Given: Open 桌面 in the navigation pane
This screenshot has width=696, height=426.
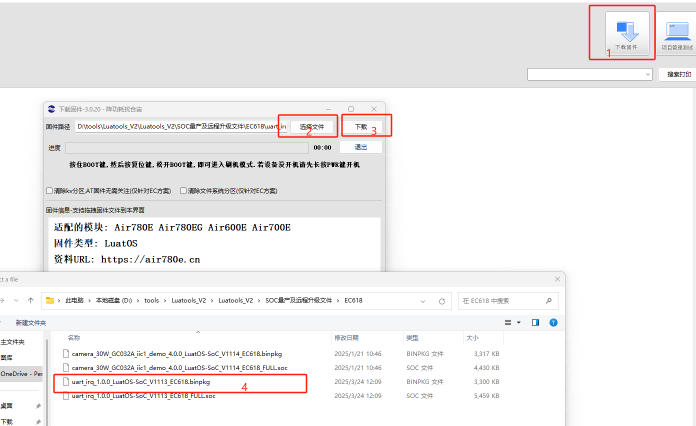Looking at the screenshot, I should point(6,406).
